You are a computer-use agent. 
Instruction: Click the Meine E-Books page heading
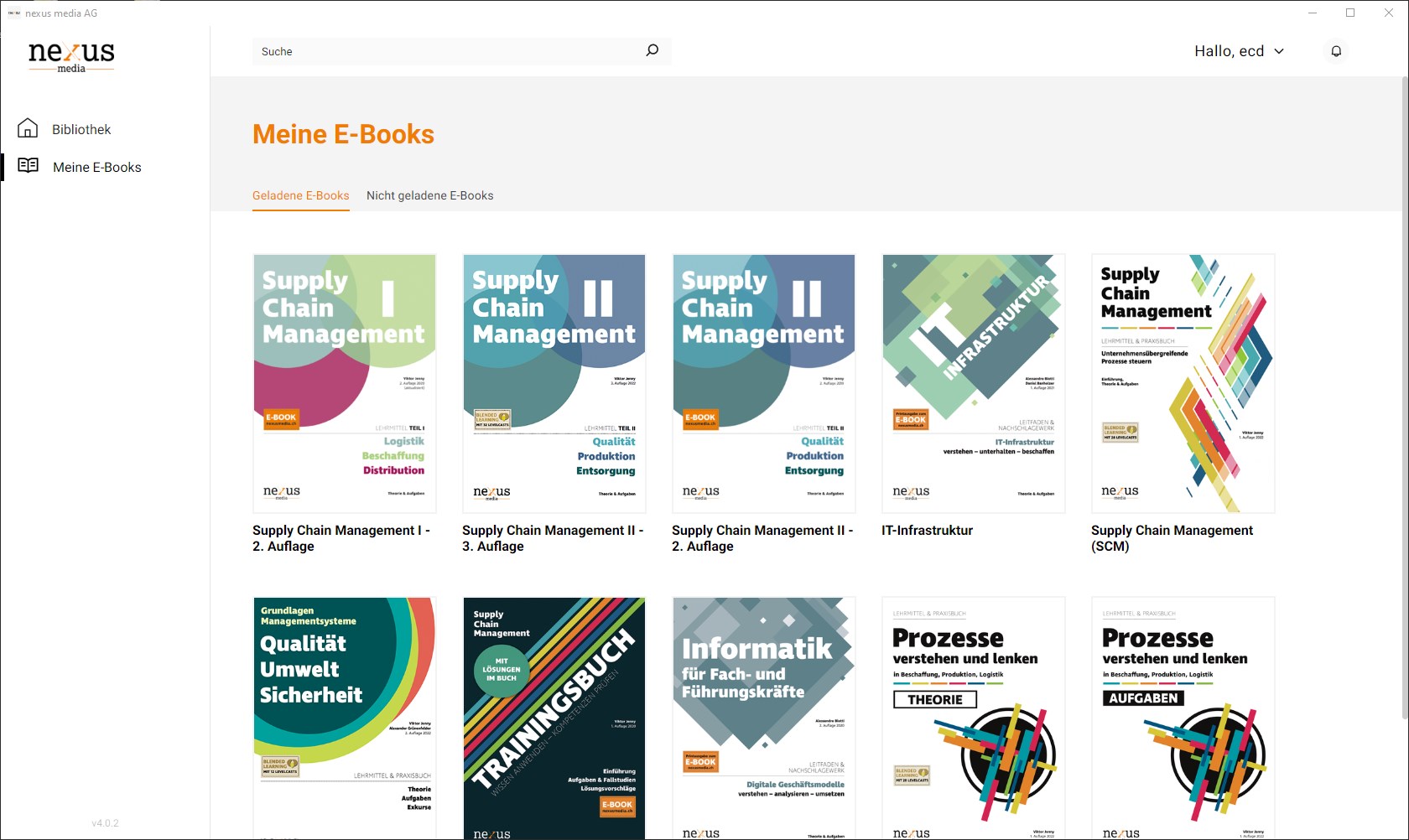344,134
